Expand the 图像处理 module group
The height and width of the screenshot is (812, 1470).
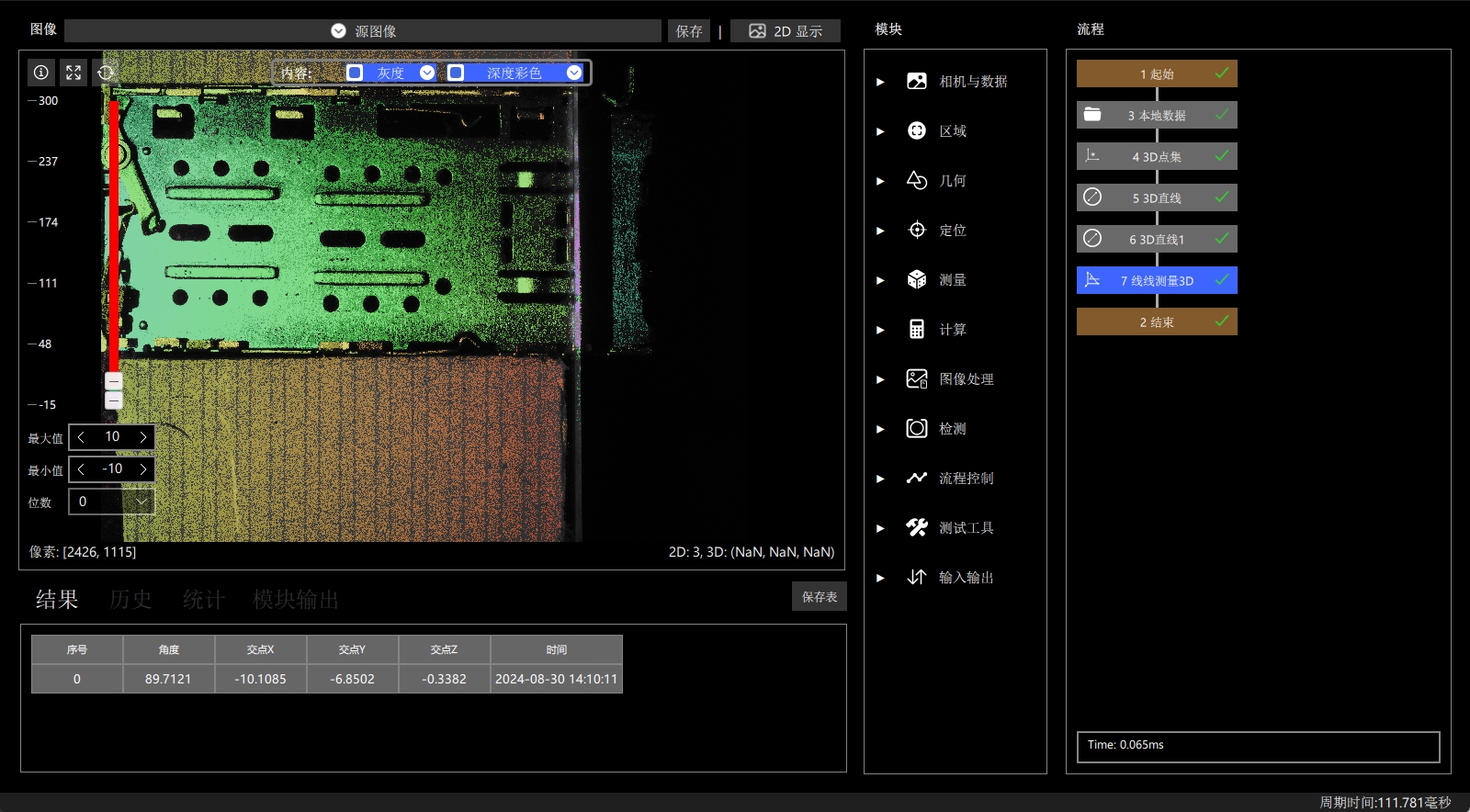[x=880, y=379]
